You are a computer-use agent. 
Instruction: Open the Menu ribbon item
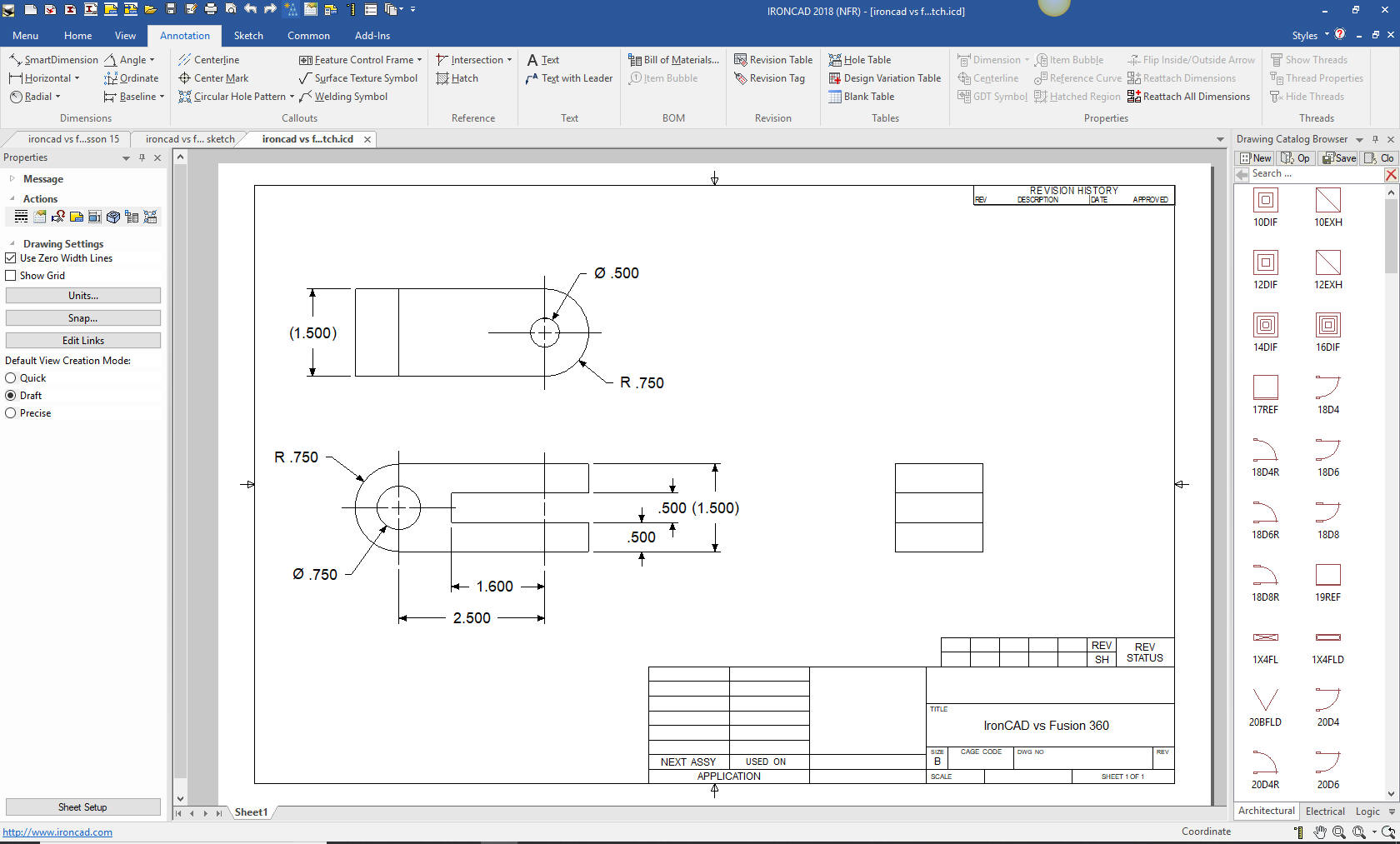[x=25, y=36]
